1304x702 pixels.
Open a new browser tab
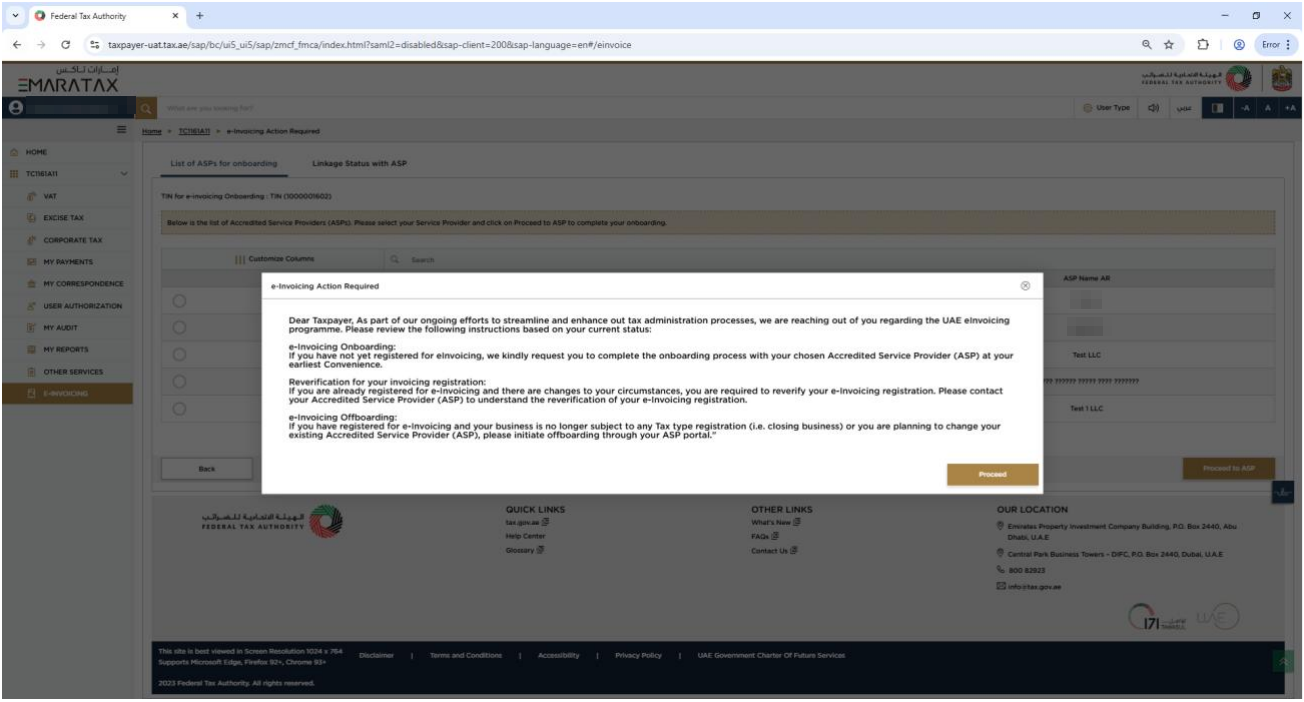pos(199,16)
